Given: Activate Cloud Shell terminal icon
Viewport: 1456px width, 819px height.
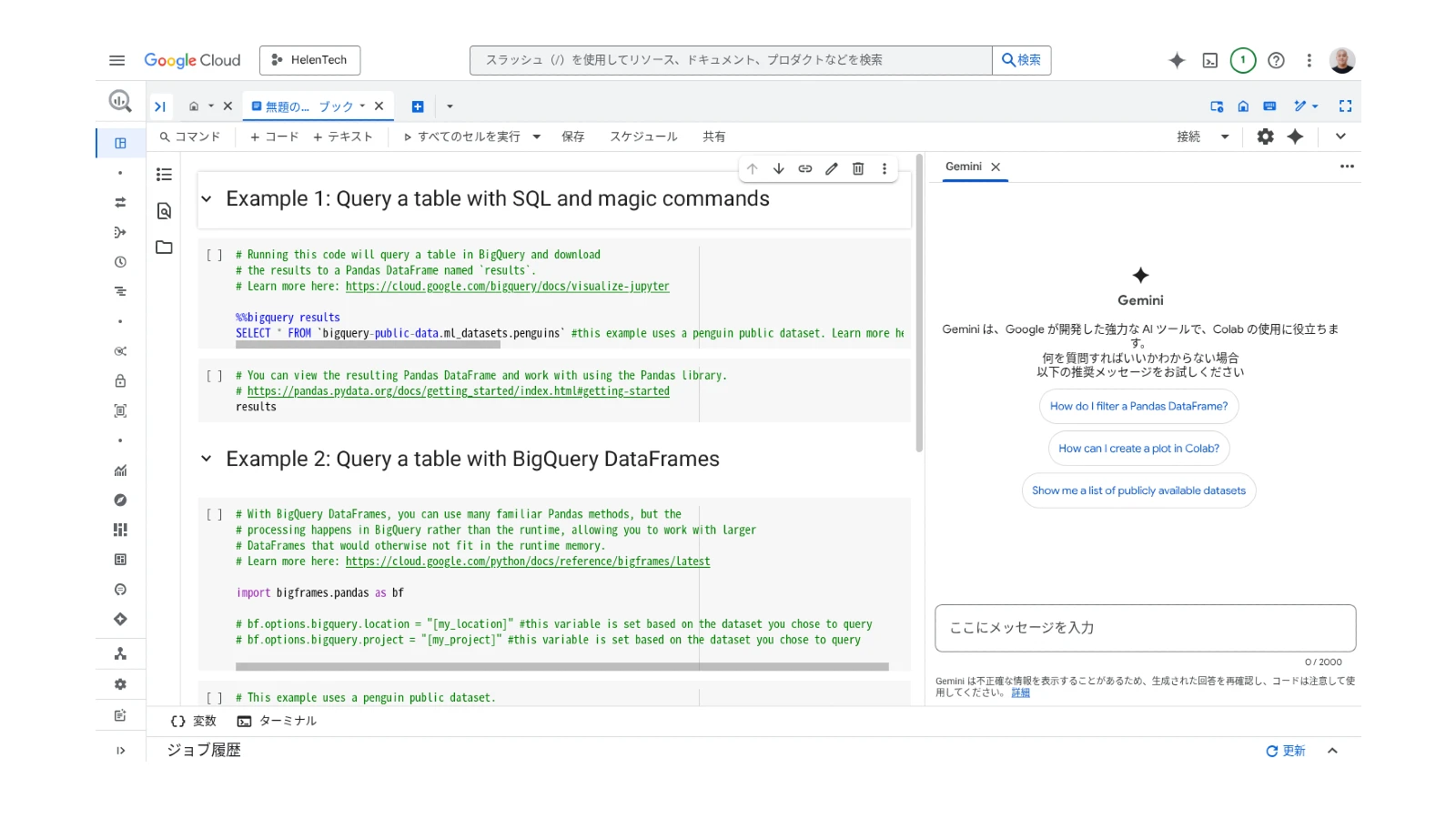Looking at the screenshot, I should tap(1210, 60).
